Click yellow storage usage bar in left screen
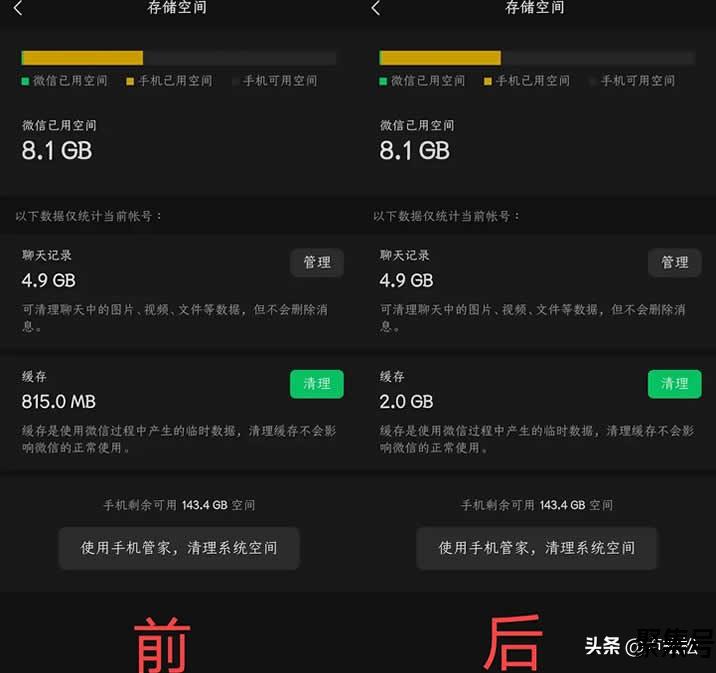The height and width of the screenshot is (673, 716). (x=82, y=58)
